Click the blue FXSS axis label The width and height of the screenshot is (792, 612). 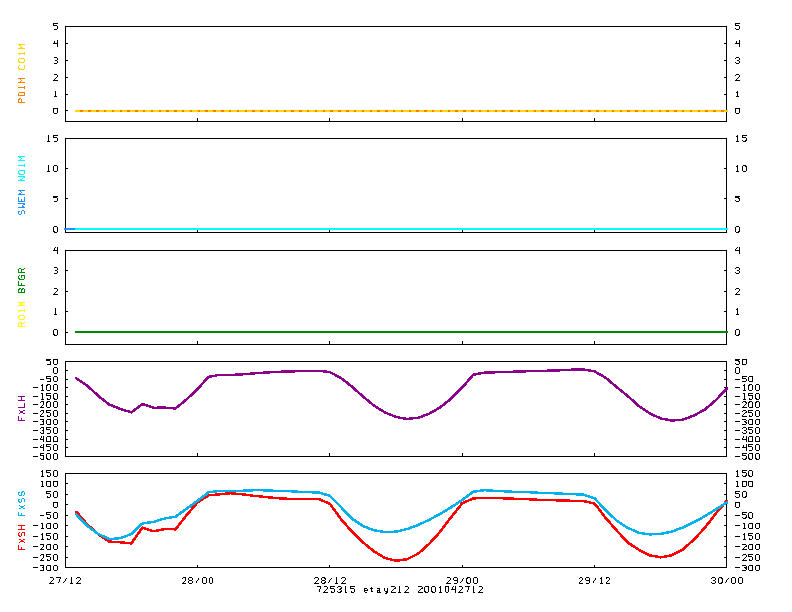tap(21, 504)
